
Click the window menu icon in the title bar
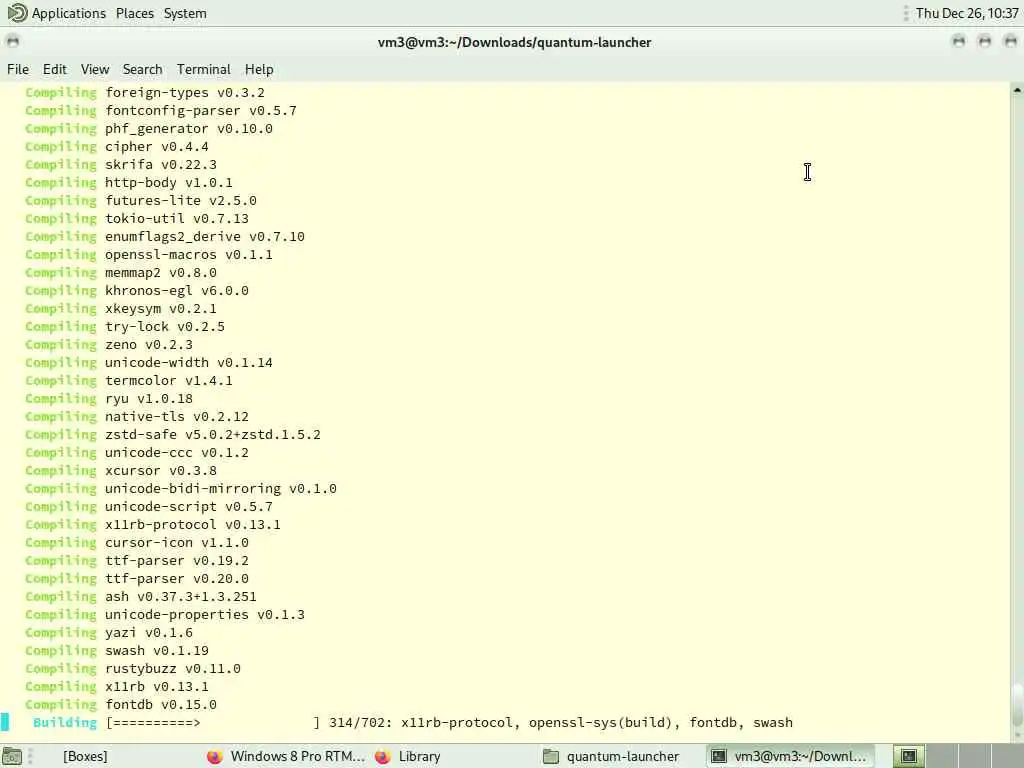coord(12,42)
